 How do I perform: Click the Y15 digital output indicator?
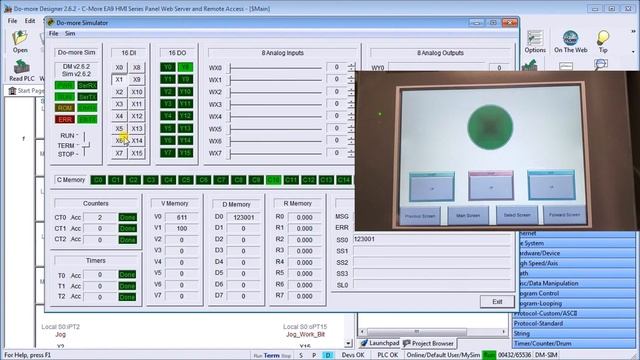185,153
